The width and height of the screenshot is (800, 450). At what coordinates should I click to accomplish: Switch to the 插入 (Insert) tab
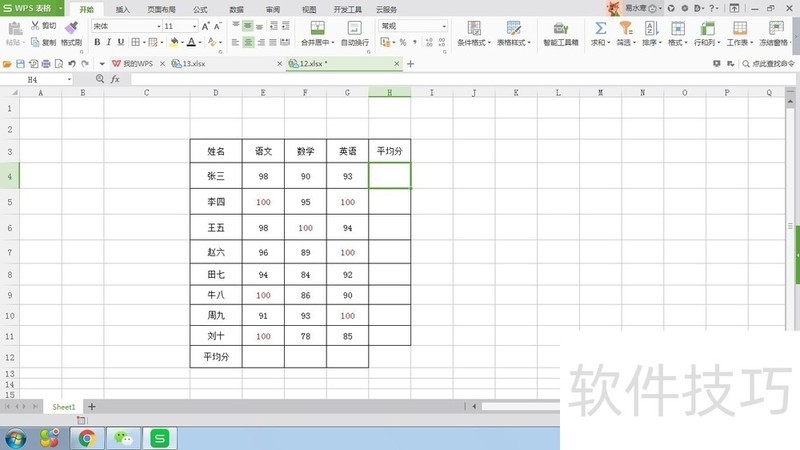click(122, 9)
